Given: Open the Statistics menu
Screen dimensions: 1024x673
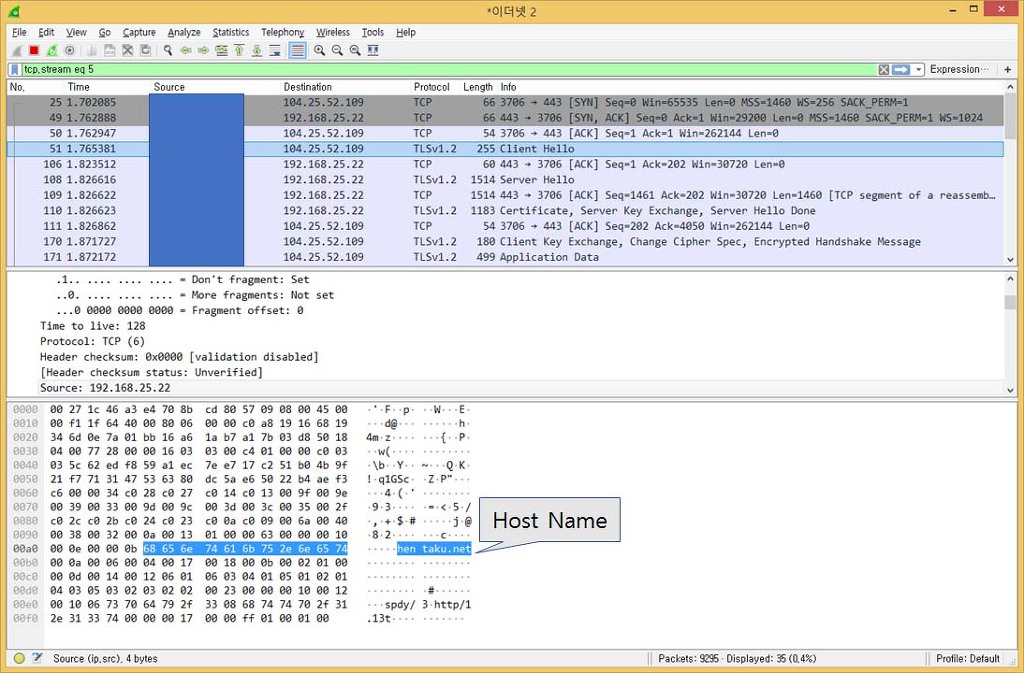Looking at the screenshot, I should pos(230,32).
